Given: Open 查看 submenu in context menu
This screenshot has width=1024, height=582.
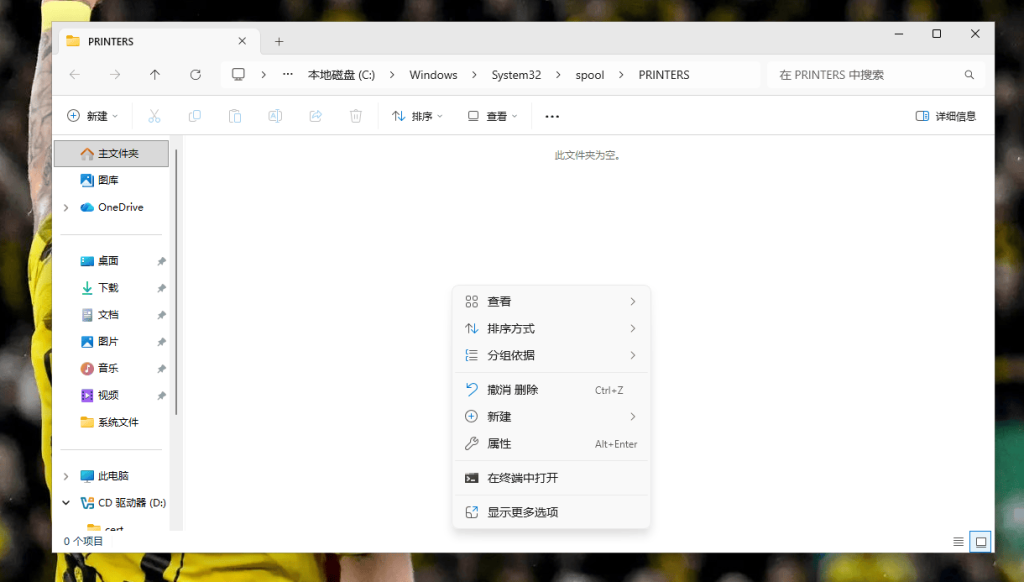Looking at the screenshot, I should (x=551, y=302).
